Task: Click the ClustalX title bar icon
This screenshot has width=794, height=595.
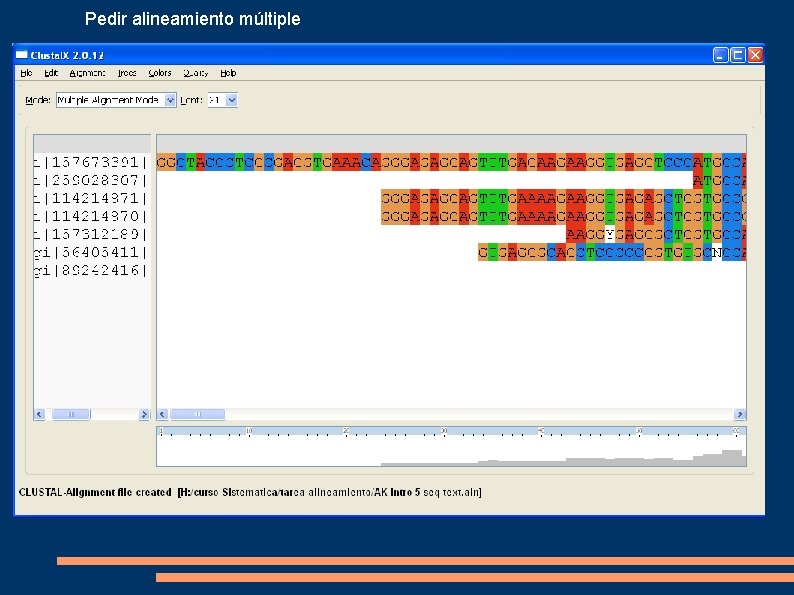Action: click(x=21, y=55)
